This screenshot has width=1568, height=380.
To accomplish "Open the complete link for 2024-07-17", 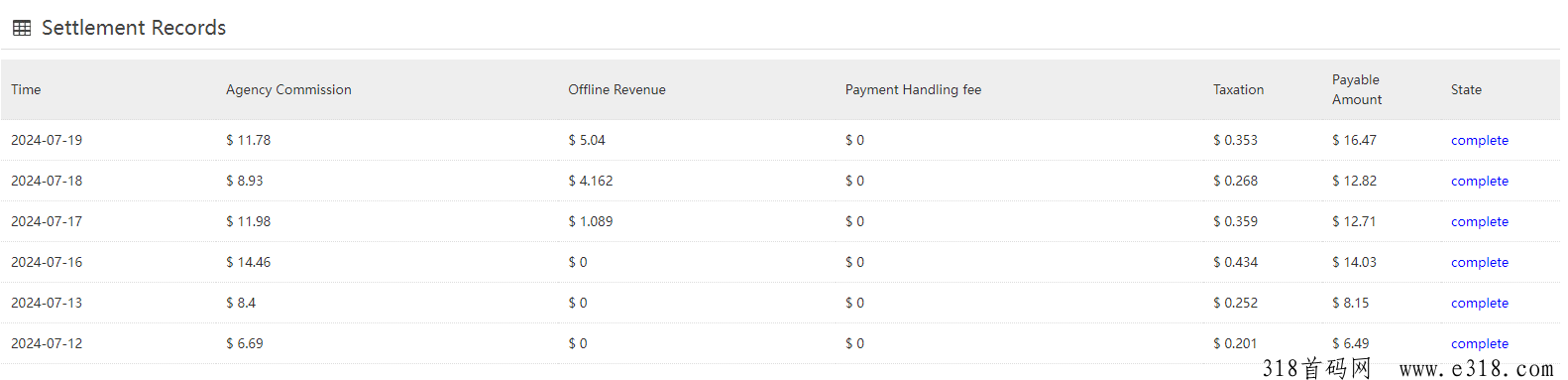I will click(x=1480, y=221).
